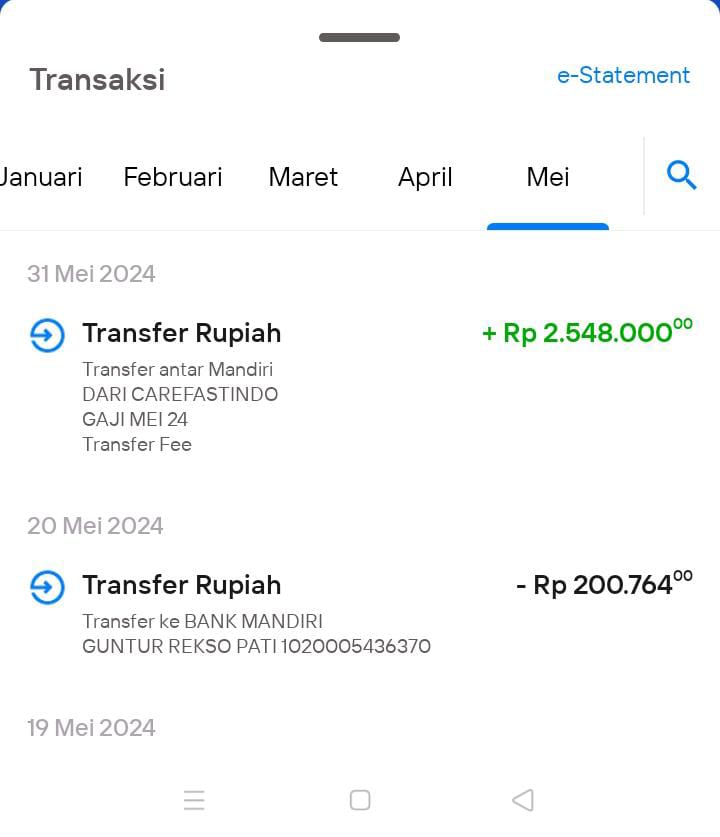
Task: Tap the 31 Mei Transfer Rupiah title
Action: pos(181,333)
